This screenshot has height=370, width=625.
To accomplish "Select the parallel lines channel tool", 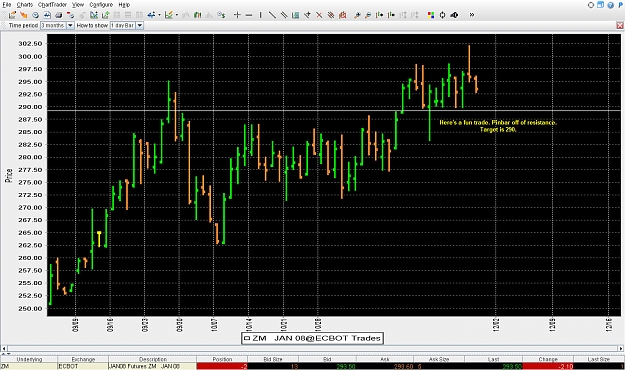I will (x=284, y=15).
